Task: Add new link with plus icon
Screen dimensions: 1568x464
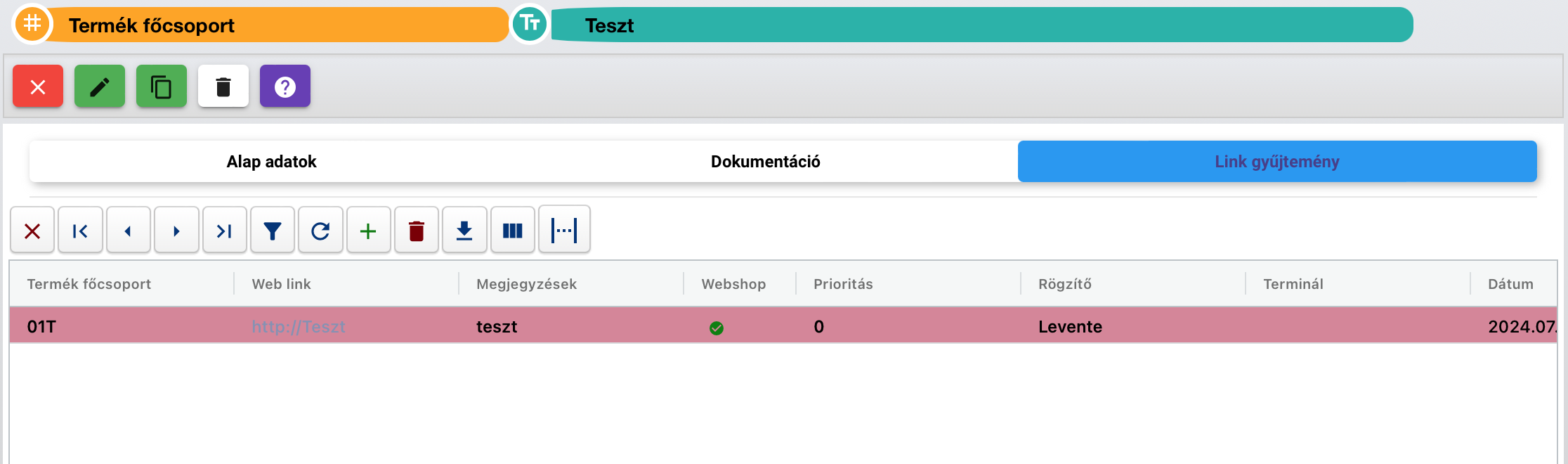Action: (x=368, y=230)
